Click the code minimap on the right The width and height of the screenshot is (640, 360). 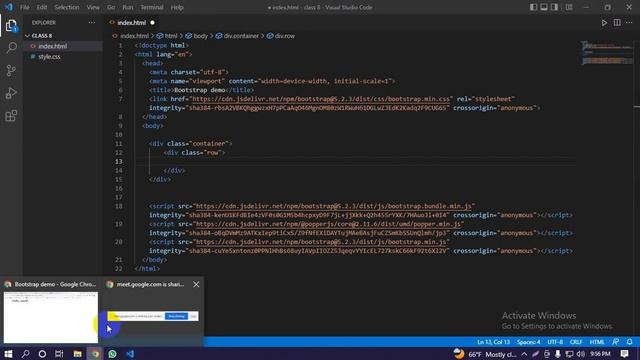click(x=607, y=53)
